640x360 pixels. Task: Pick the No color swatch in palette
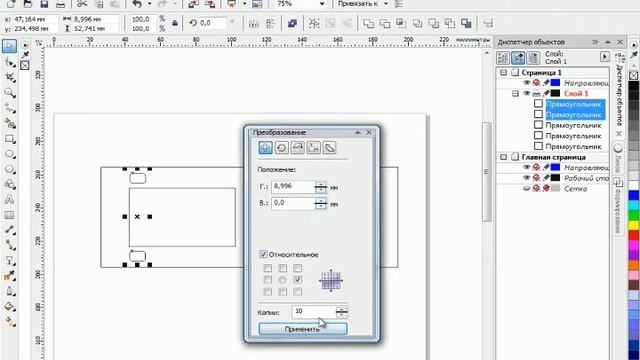pos(633,76)
